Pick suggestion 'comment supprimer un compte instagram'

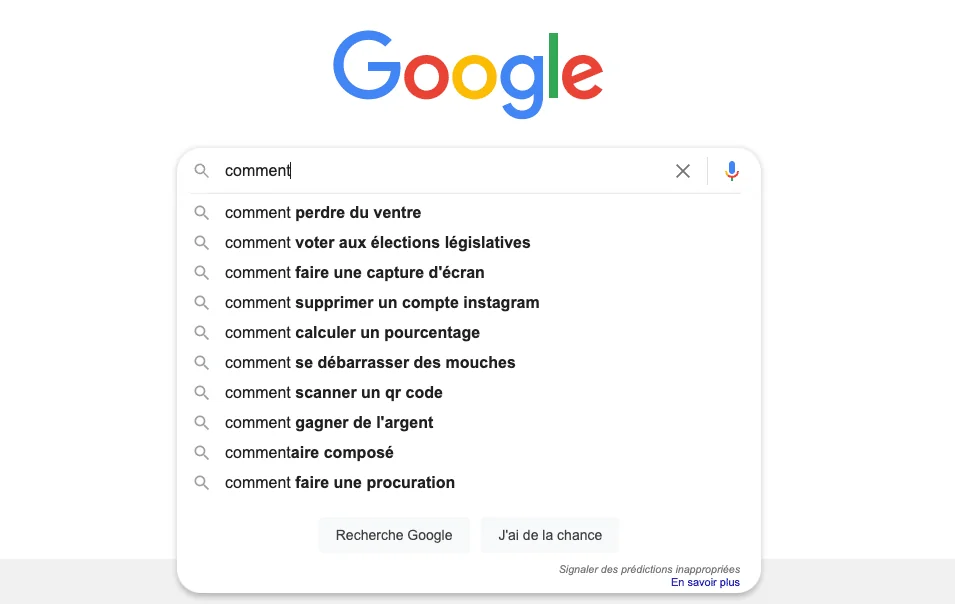tap(382, 303)
